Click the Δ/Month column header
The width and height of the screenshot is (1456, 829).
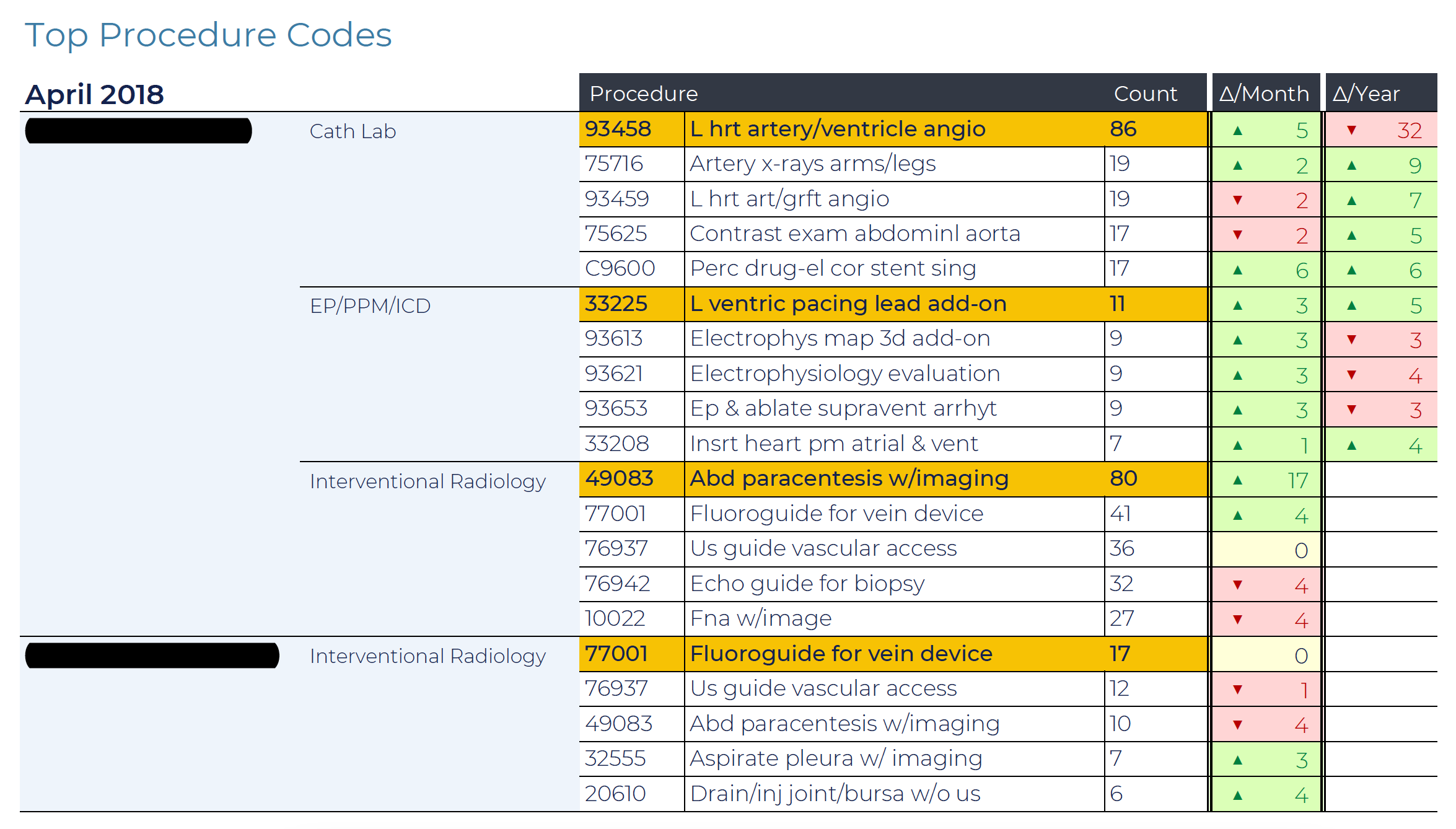pos(1264,94)
